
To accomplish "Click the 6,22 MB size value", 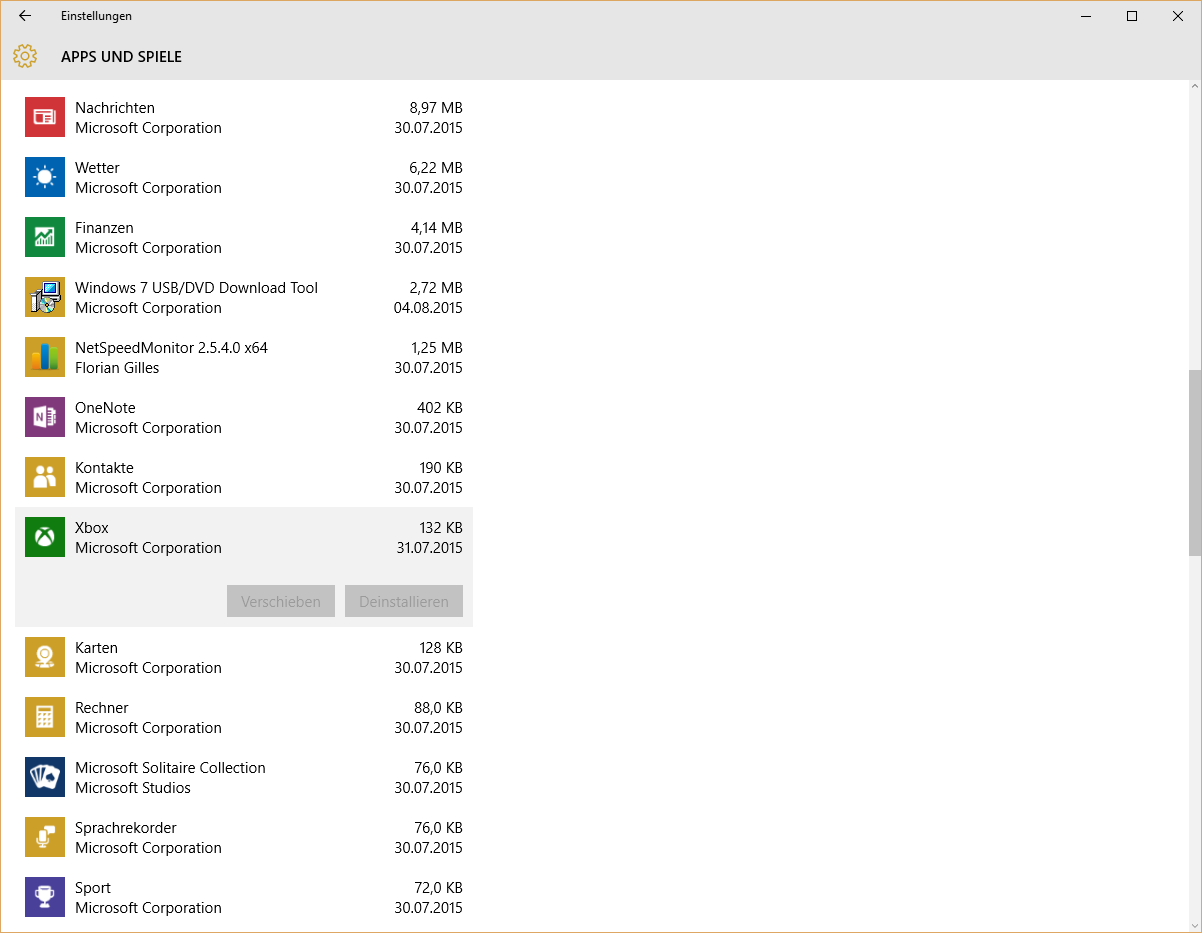I will point(436,168).
